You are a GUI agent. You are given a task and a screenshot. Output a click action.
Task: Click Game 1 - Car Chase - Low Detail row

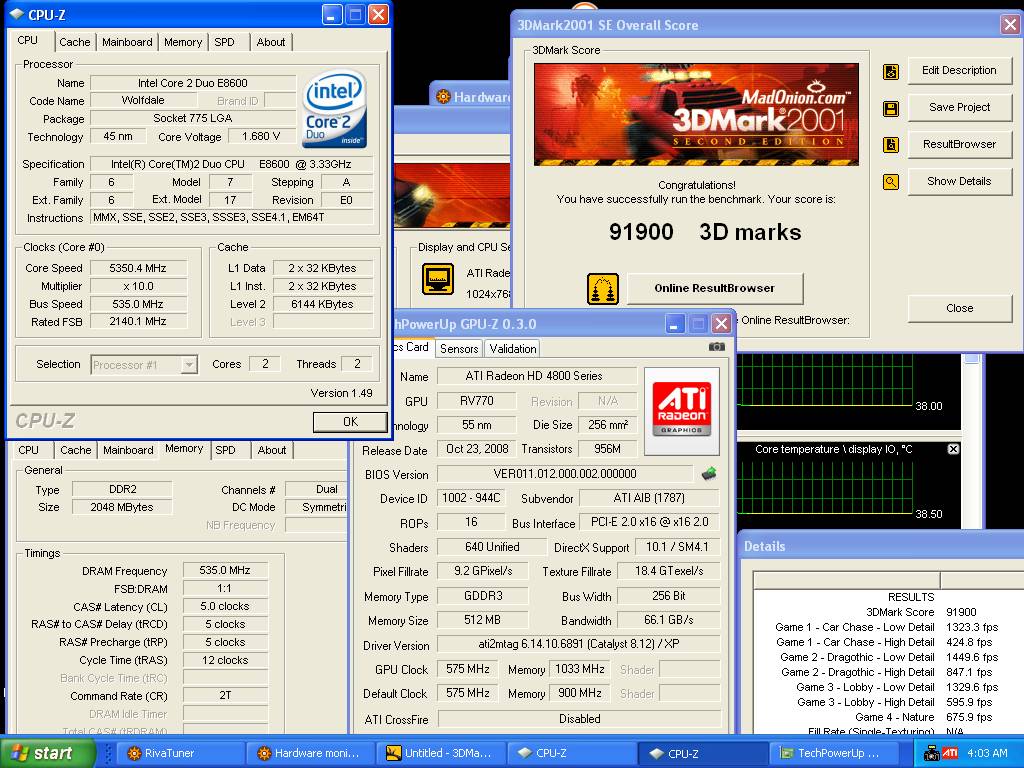(886, 627)
